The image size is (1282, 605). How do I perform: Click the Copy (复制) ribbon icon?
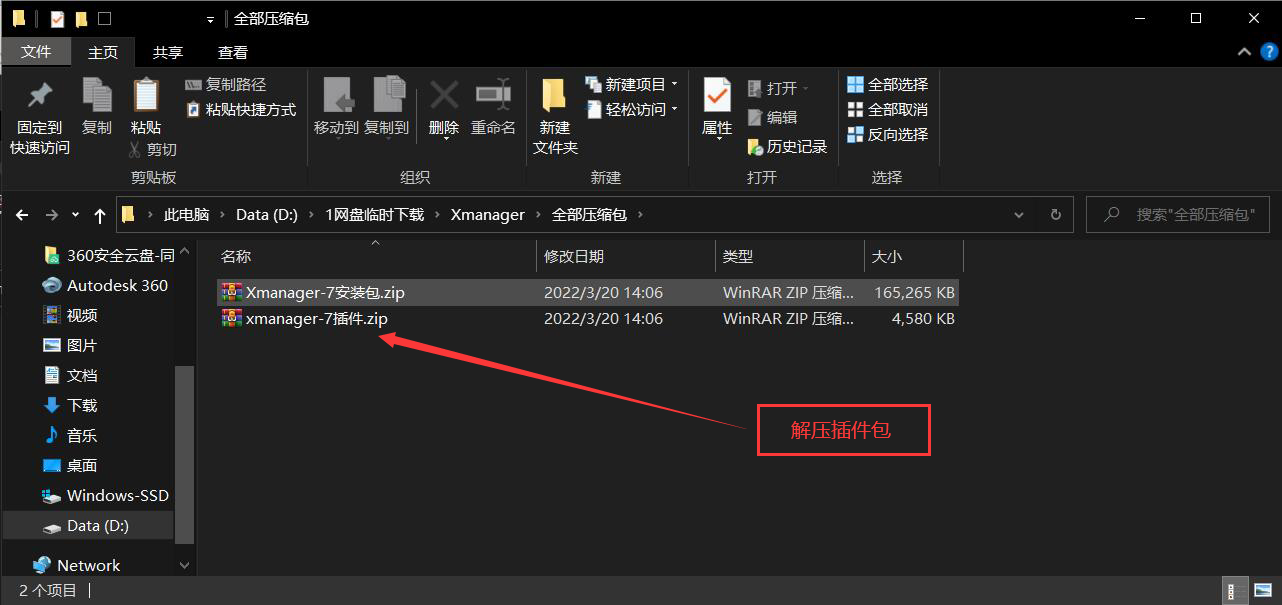coord(97,96)
